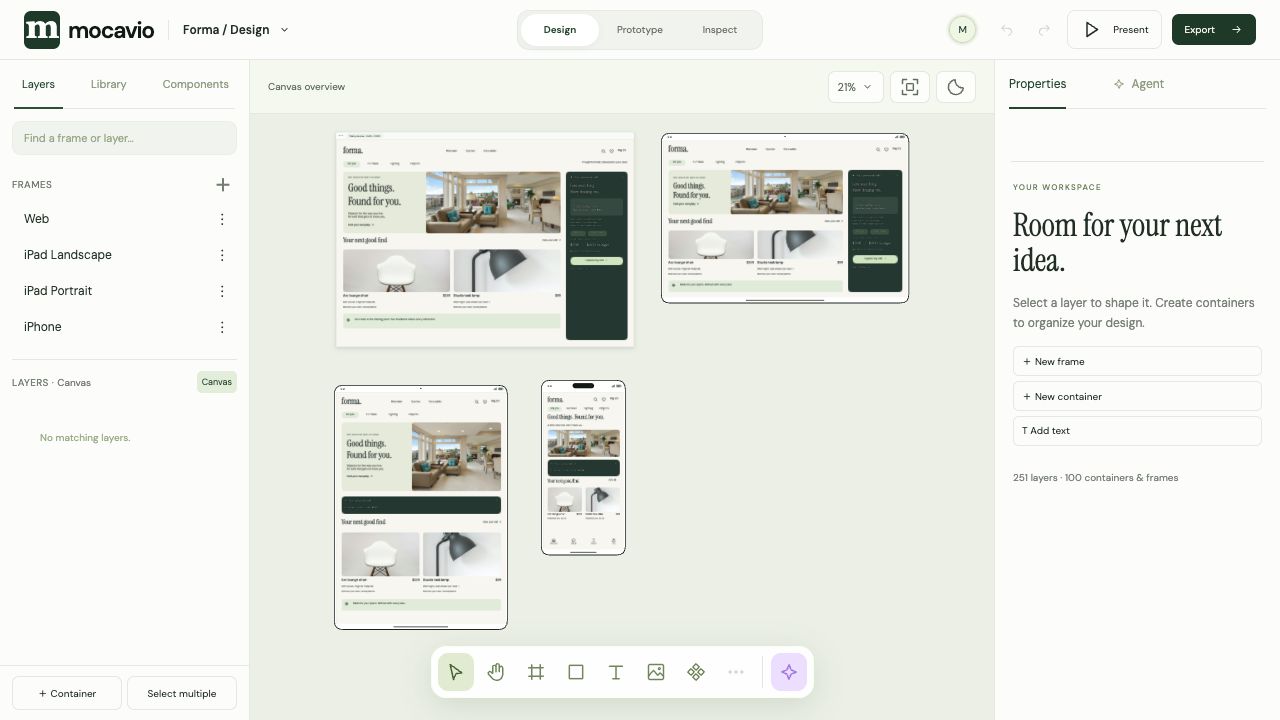The height and width of the screenshot is (720, 1280).
Task: Select the Text tool in toolbar
Action: 616,672
